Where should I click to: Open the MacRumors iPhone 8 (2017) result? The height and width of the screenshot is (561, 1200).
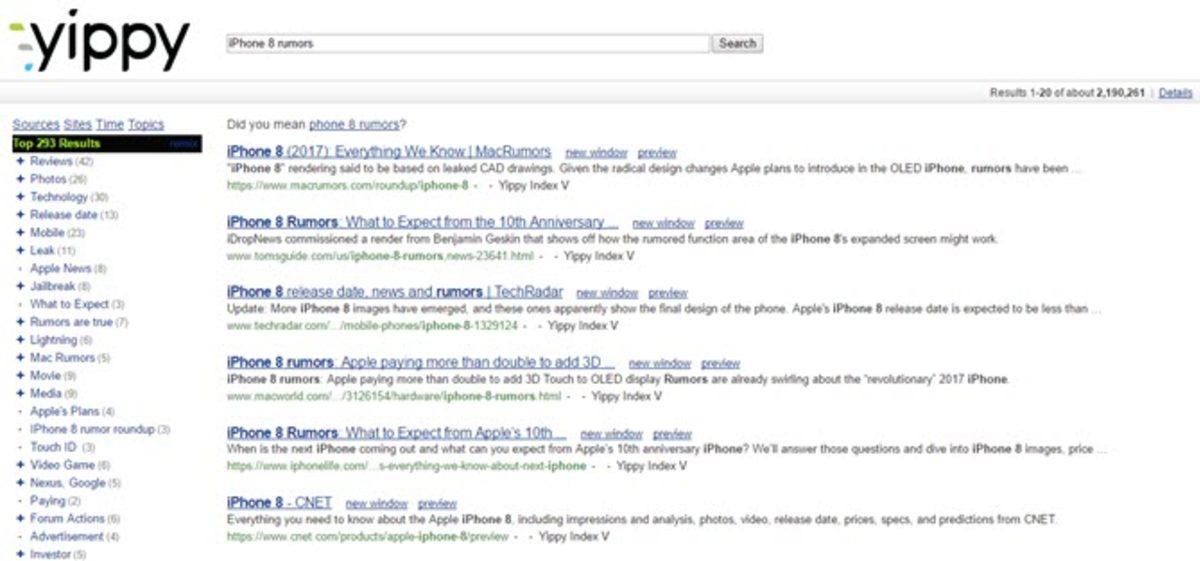(x=389, y=152)
